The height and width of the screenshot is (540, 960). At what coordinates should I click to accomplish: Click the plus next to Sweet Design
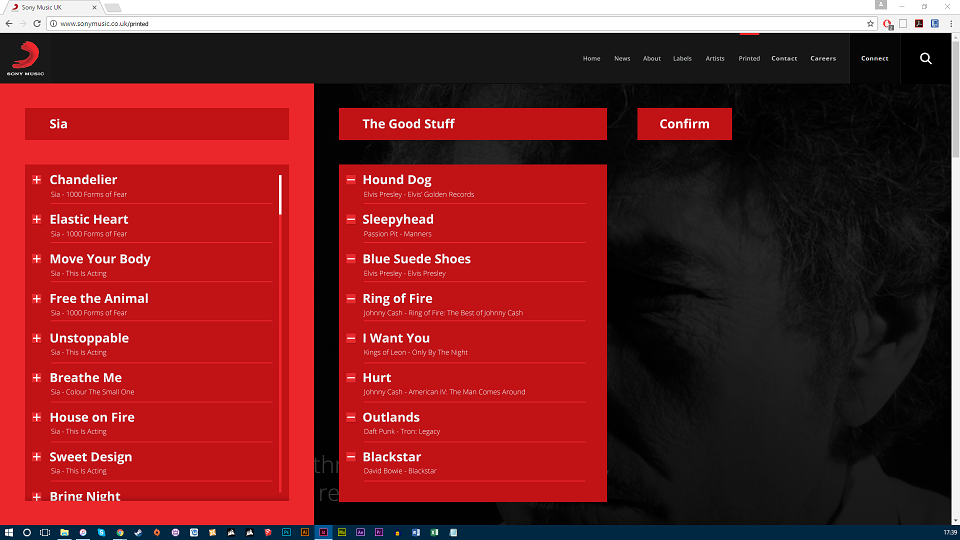tap(37, 457)
